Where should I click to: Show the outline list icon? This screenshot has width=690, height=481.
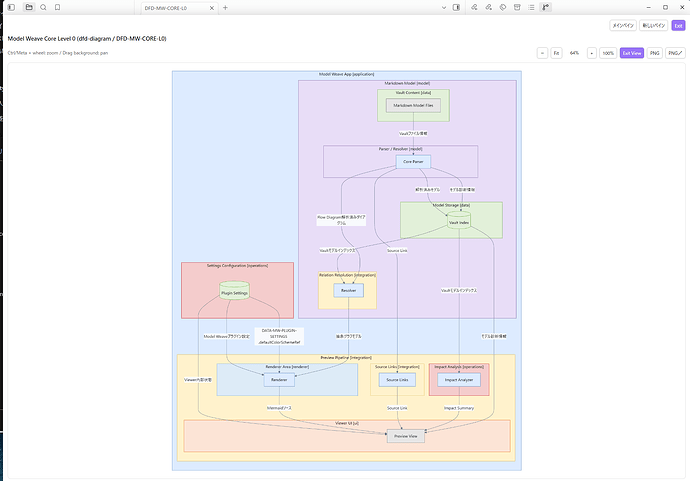(531, 7)
